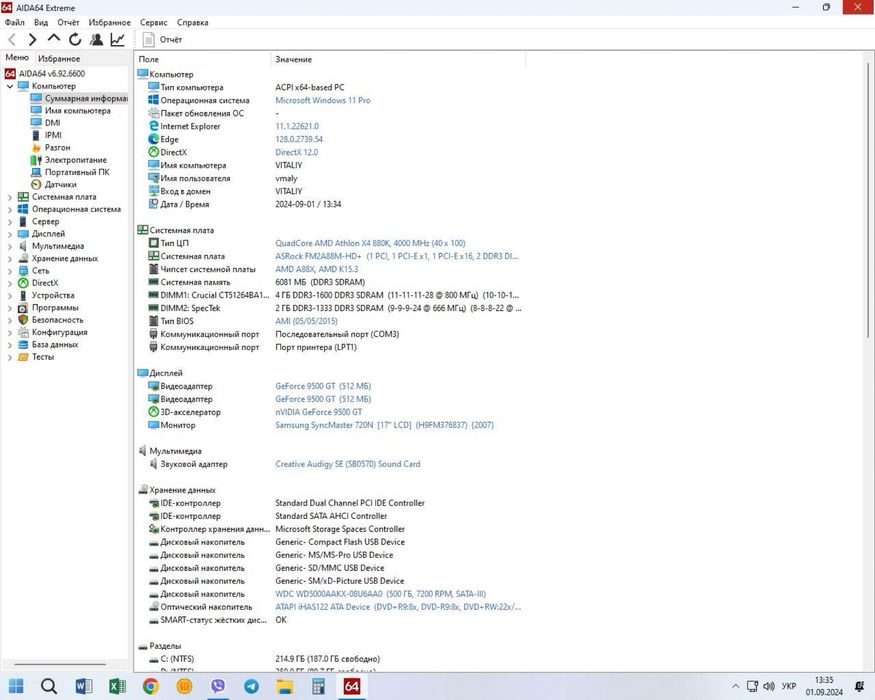Click the Устройства tree icon
Screen dimensions: 875x700
[x=23, y=295]
